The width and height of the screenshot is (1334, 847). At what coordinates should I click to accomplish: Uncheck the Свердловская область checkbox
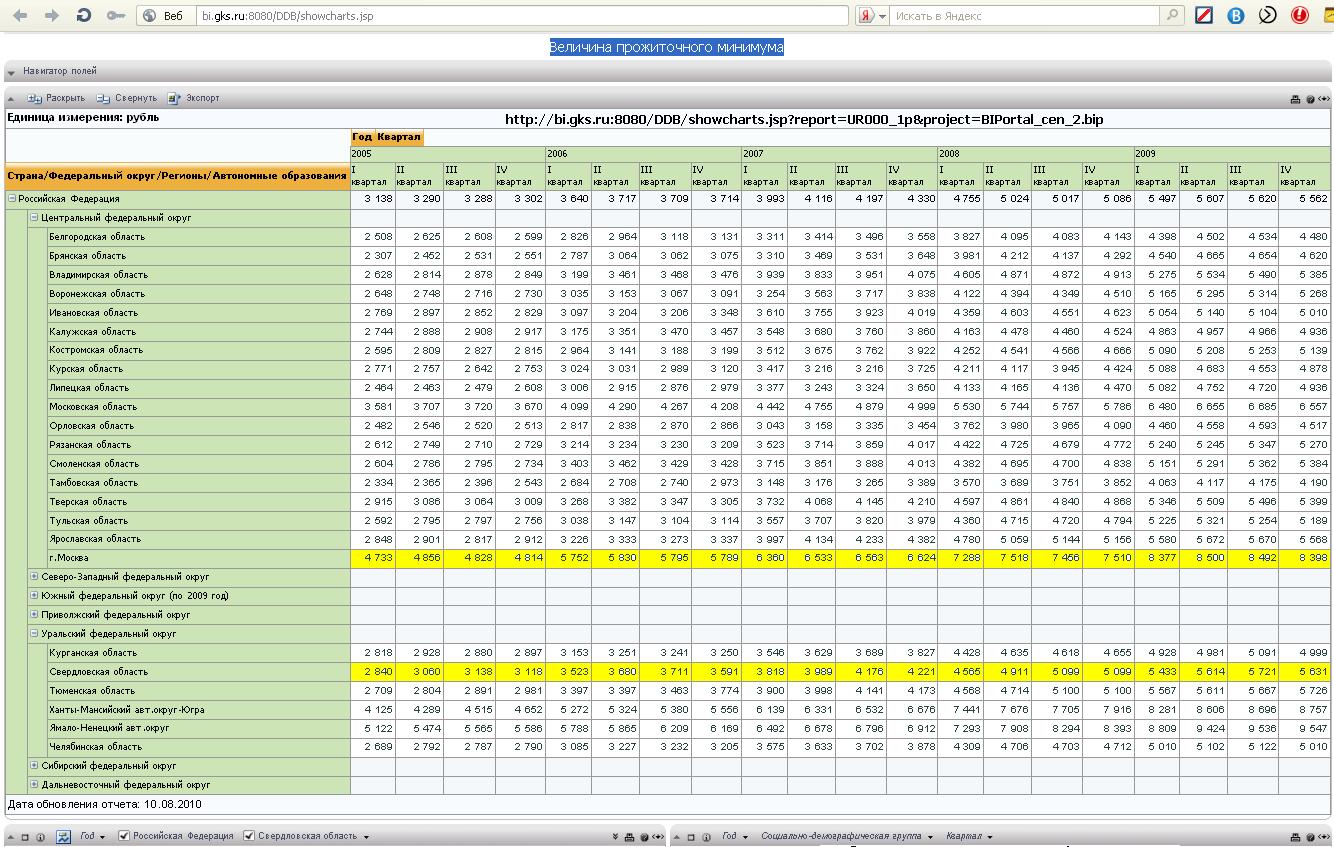tap(249, 836)
